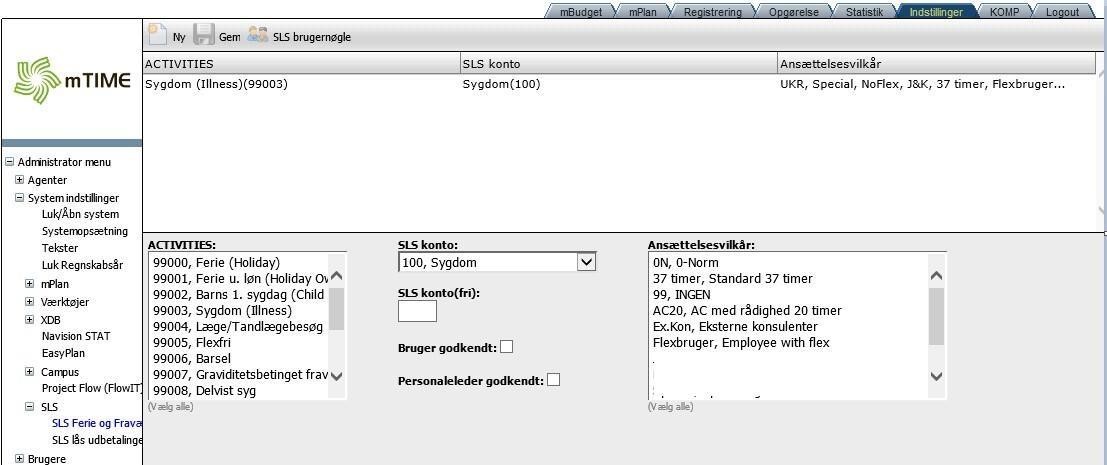1107x465 pixels.
Task: Open Luk/Åbn system in sidebar
Action: point(80,214)
